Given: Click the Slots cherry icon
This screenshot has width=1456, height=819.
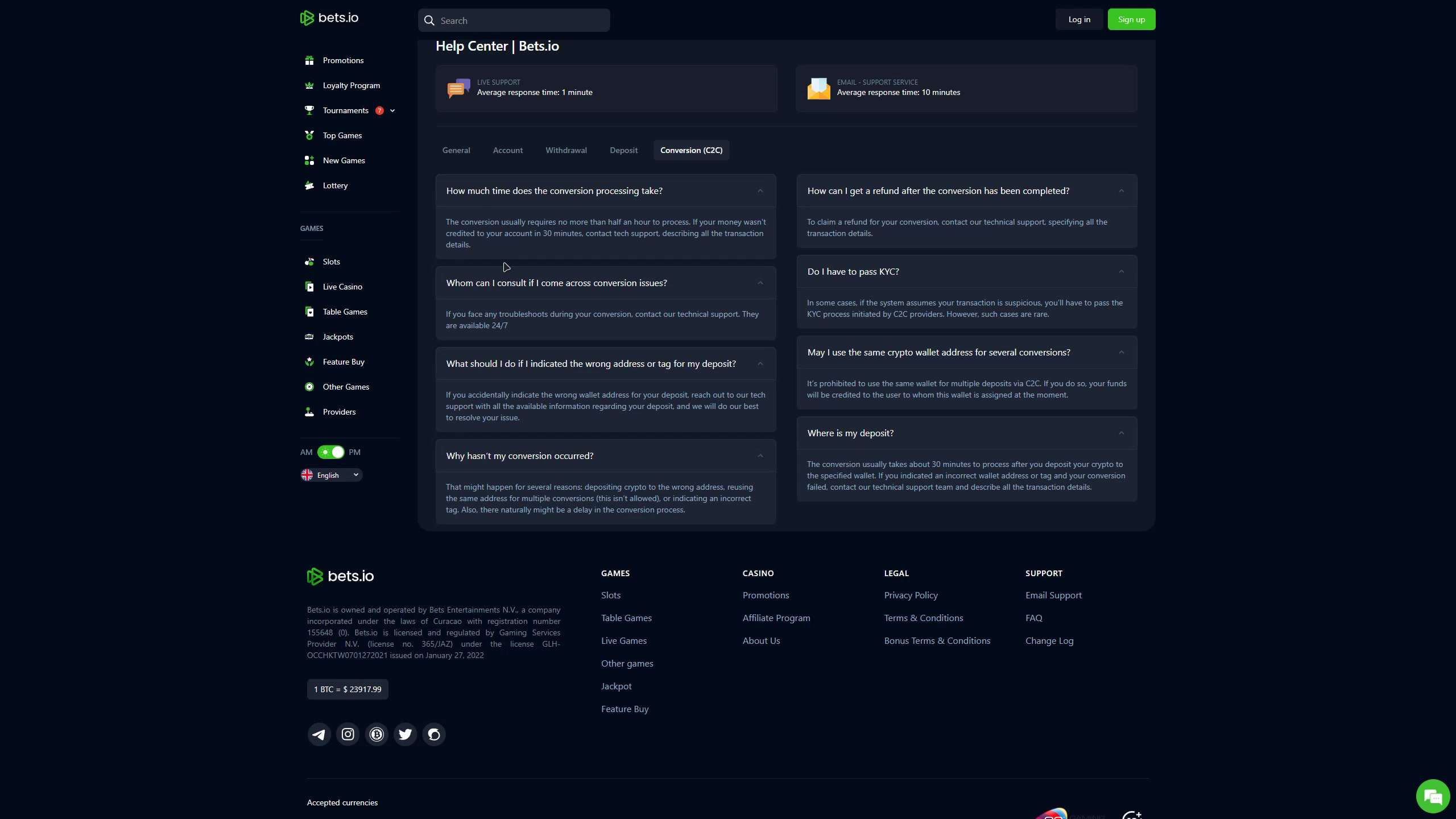Looking at the screenshot, I should click(309, 262).
